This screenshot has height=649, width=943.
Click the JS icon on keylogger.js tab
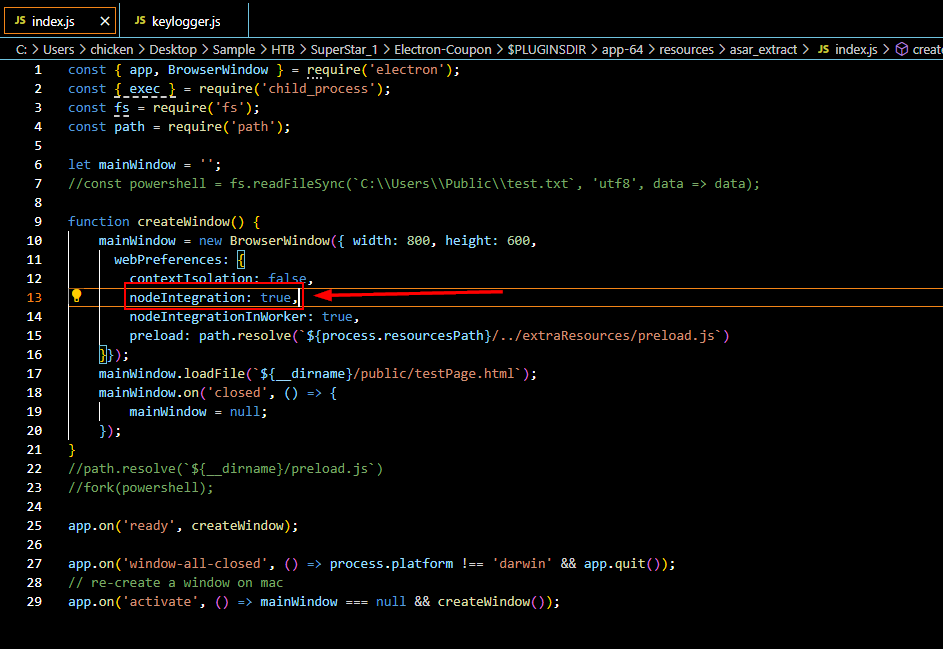coord(140,21)
